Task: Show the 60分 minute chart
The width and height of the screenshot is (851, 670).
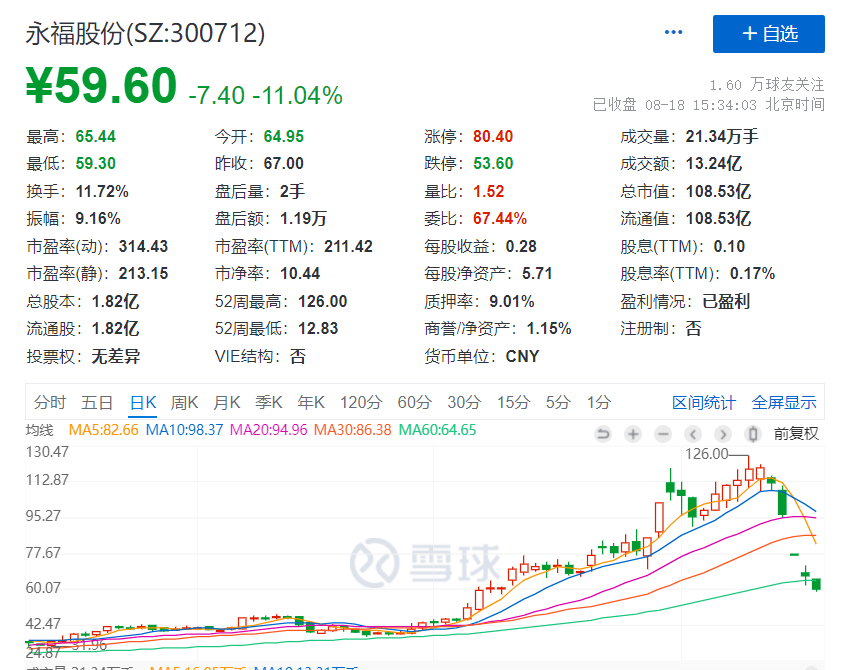Action: tap(414, 403)
